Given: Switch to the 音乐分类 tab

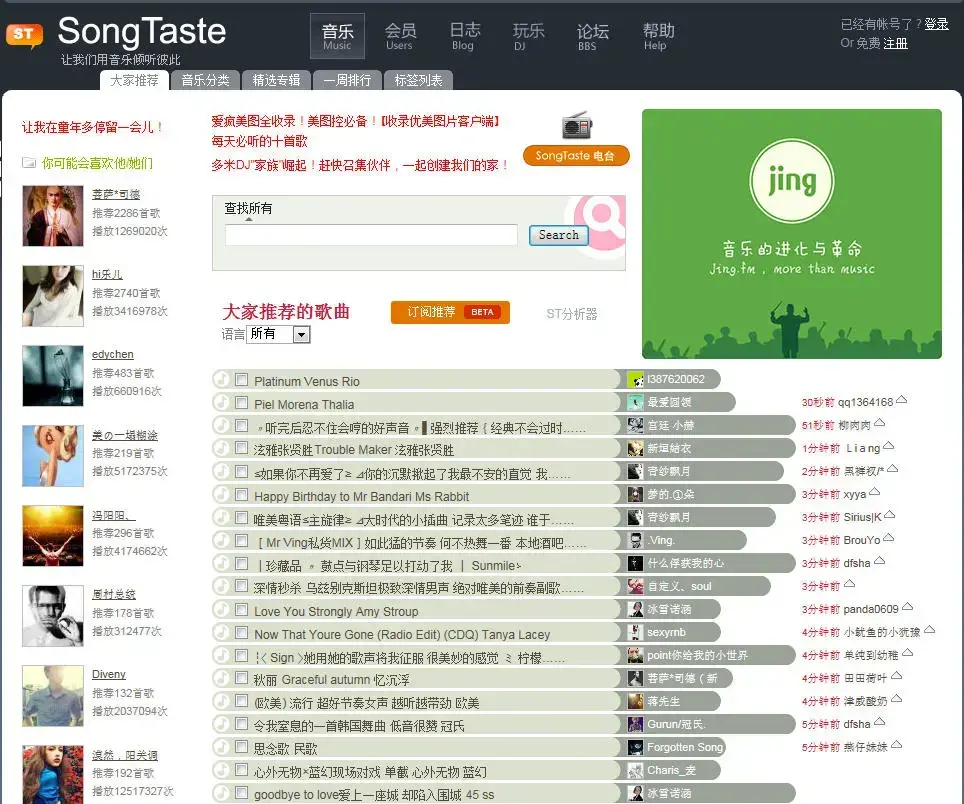Looking at the screenshot, I should (x=205, y=81).
